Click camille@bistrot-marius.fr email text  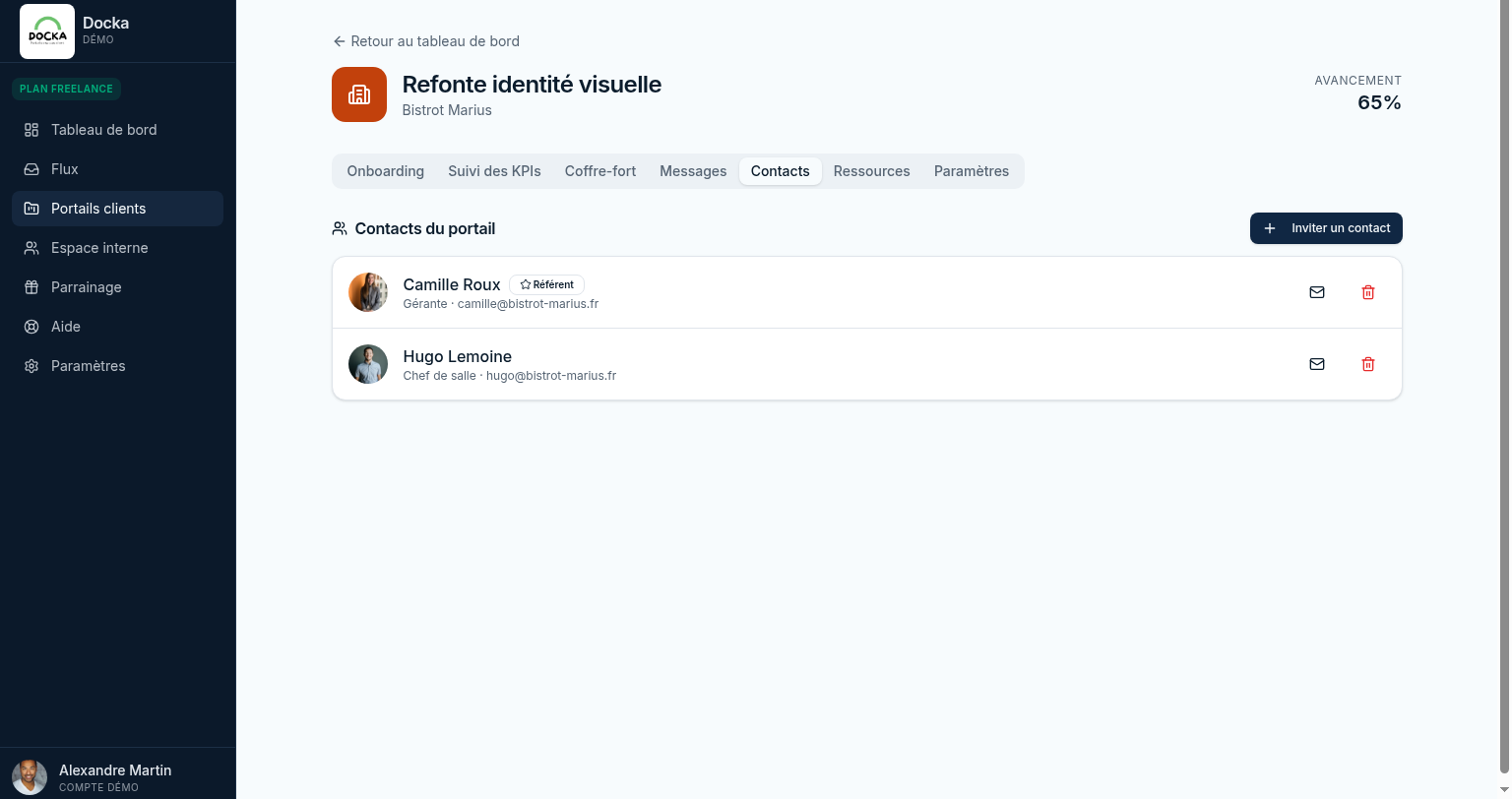point(528,304)
